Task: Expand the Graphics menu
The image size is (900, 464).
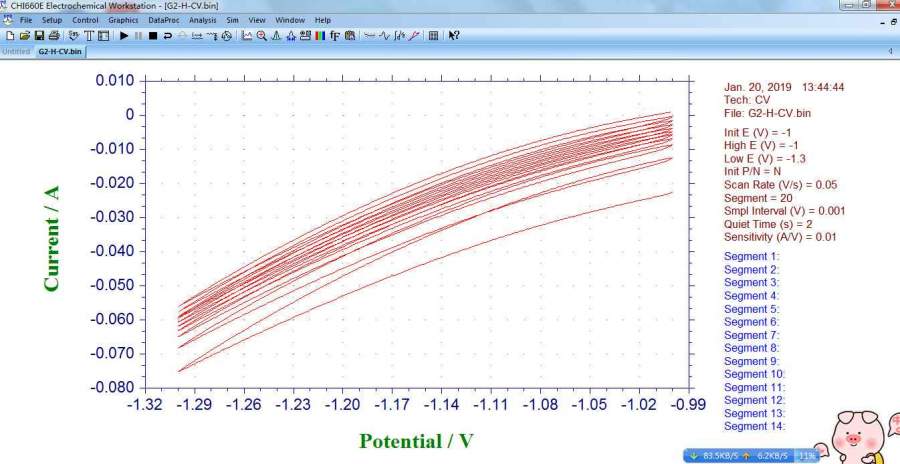Action: click(x=123, y=20)
